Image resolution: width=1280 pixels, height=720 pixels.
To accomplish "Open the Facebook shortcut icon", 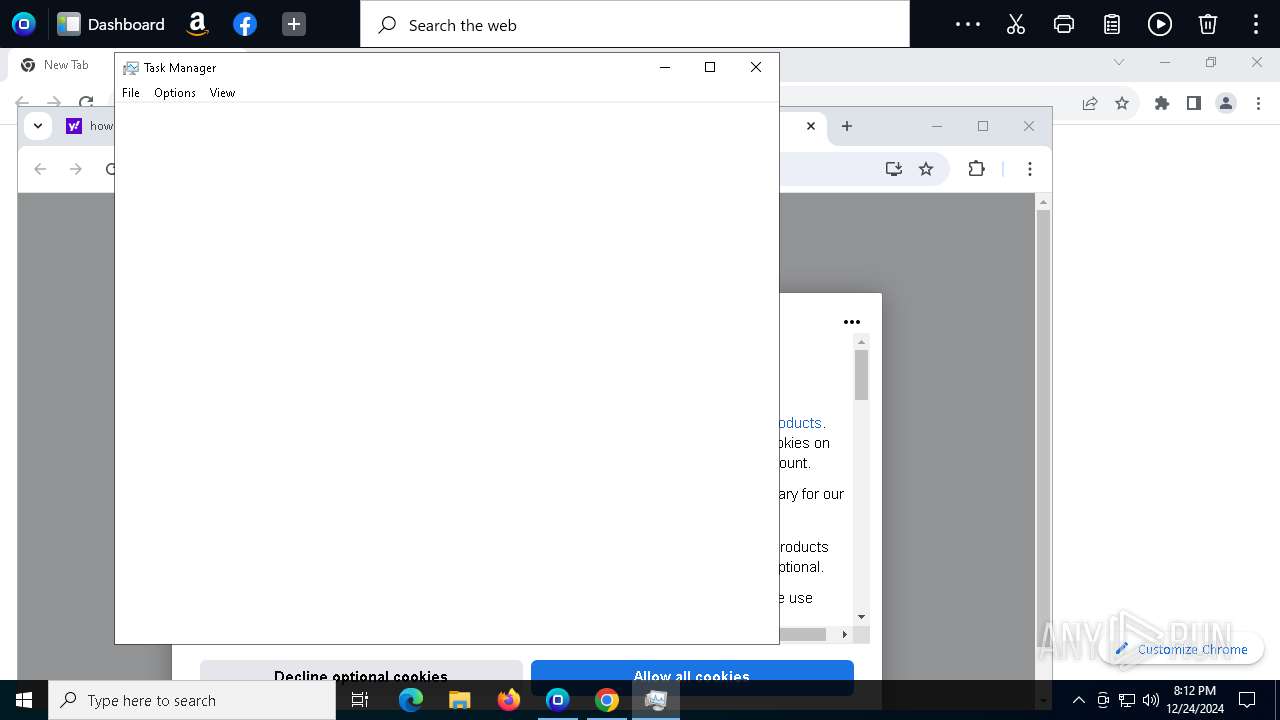I will pos(245,24).
